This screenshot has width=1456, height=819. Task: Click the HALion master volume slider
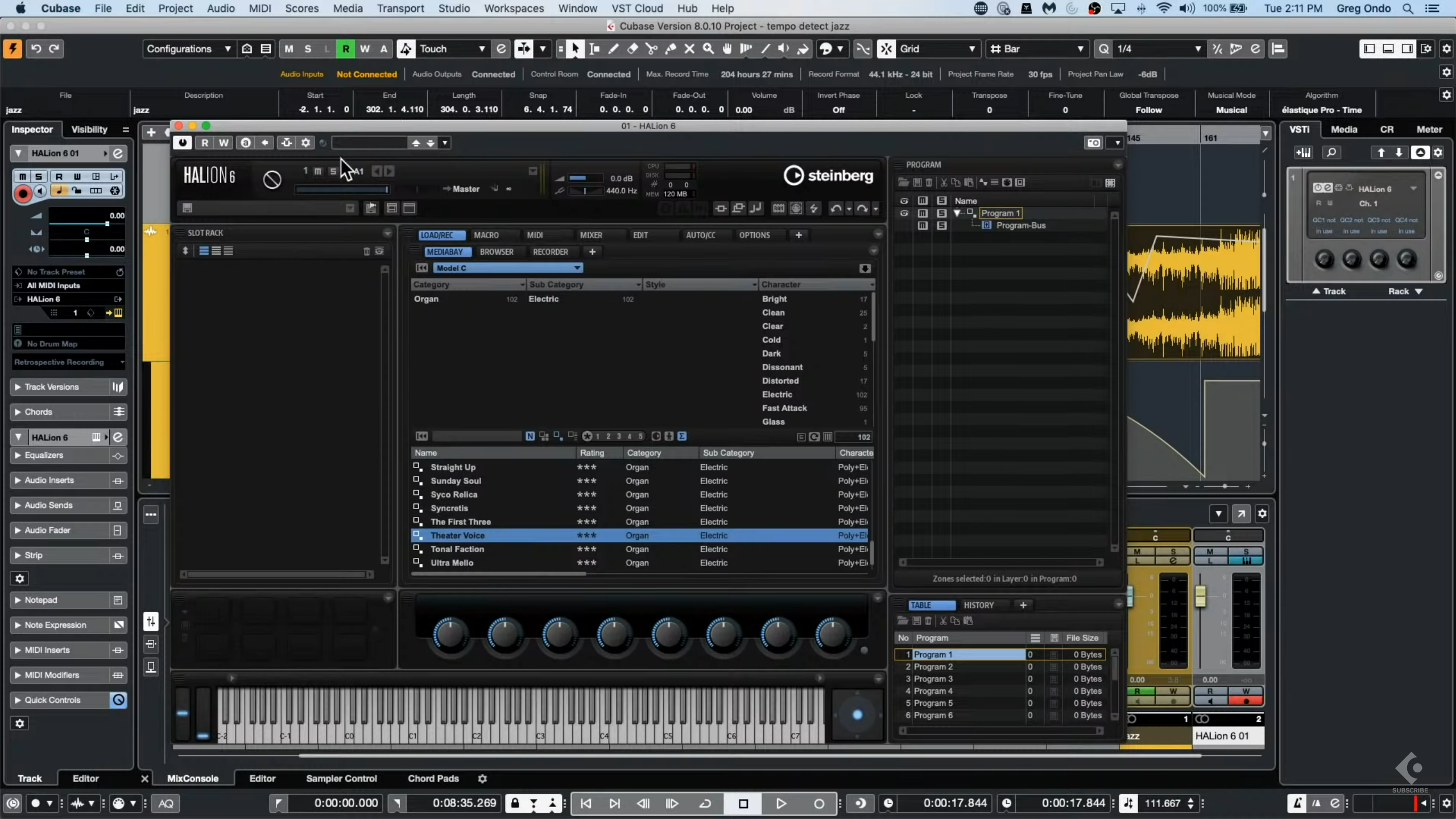click(x=585, y=178)
